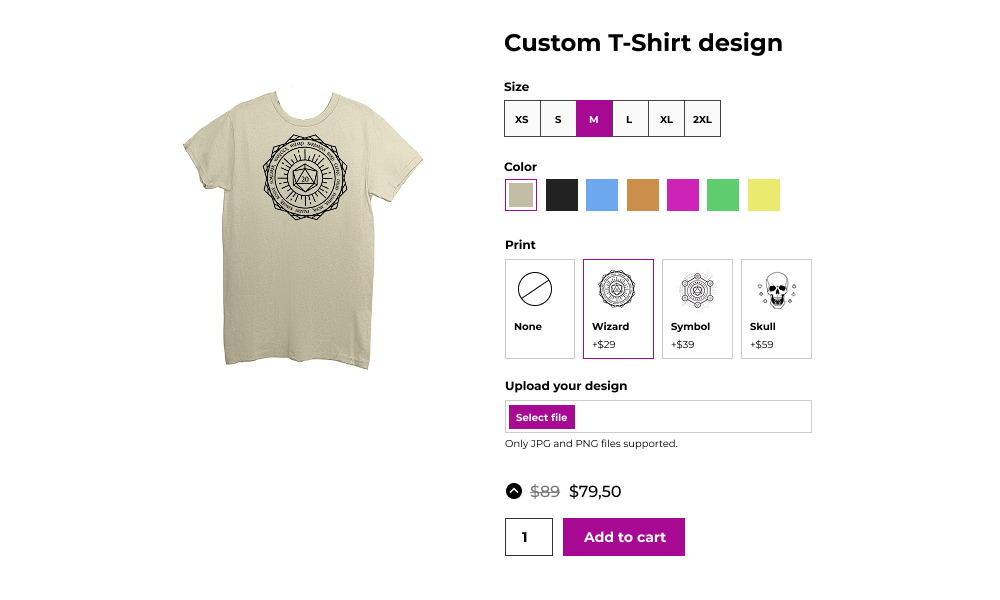1000x600 pixels.
Task: Select size M
Action: click(x=594, y=119)
